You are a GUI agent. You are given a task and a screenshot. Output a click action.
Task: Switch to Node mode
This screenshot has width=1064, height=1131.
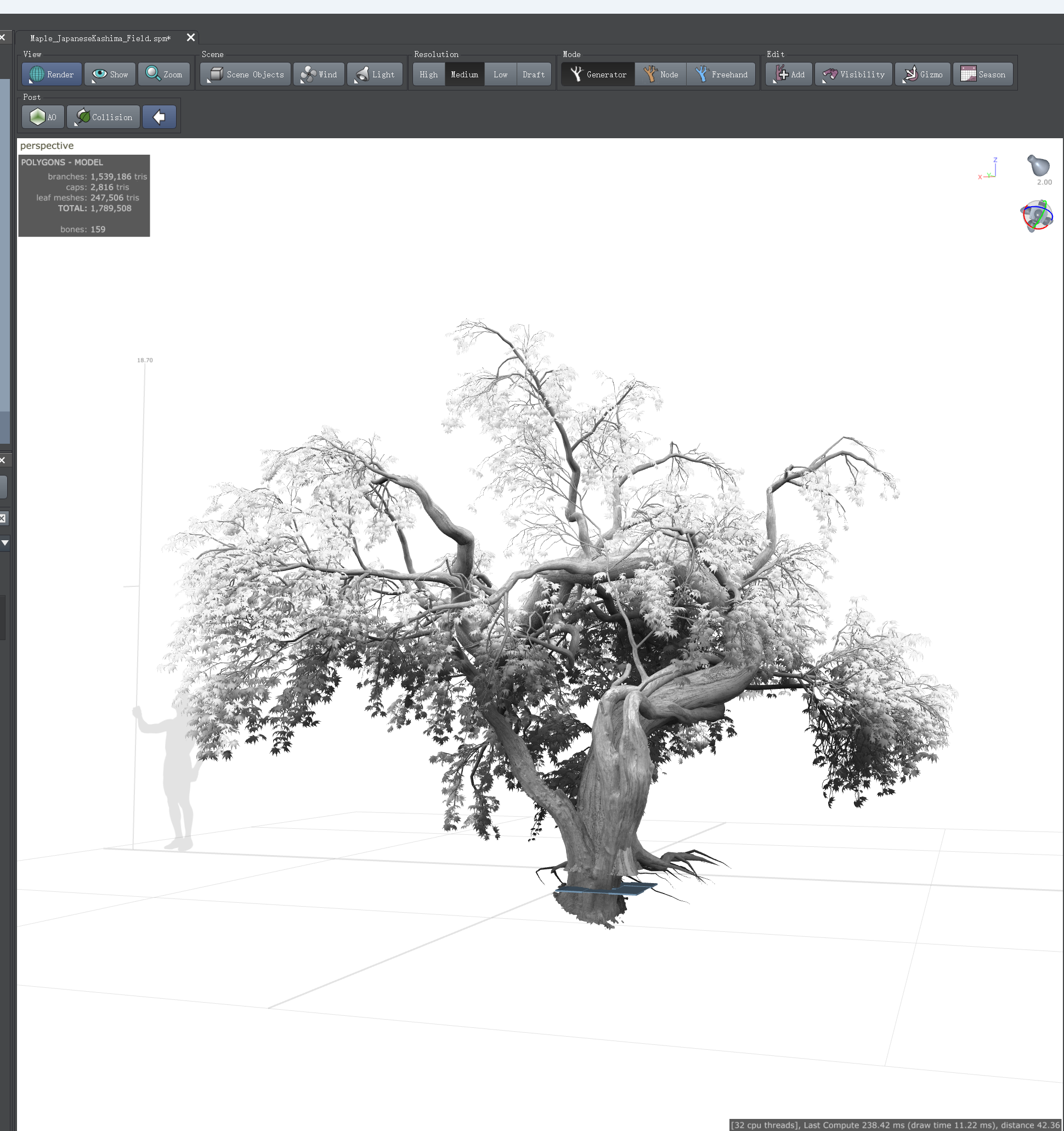[660, 75]
